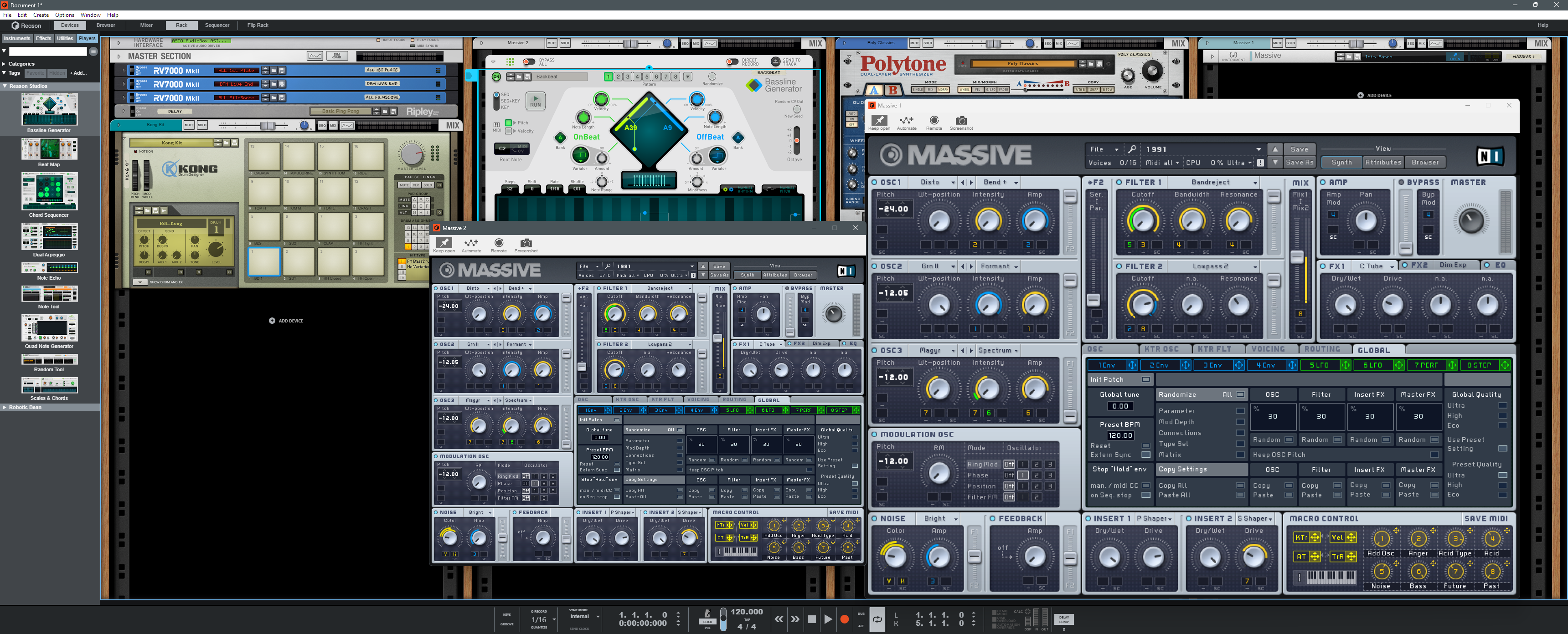Click Save As button in Massive 1
The image size is (1568, 634).
click(x=1299, y=163)
